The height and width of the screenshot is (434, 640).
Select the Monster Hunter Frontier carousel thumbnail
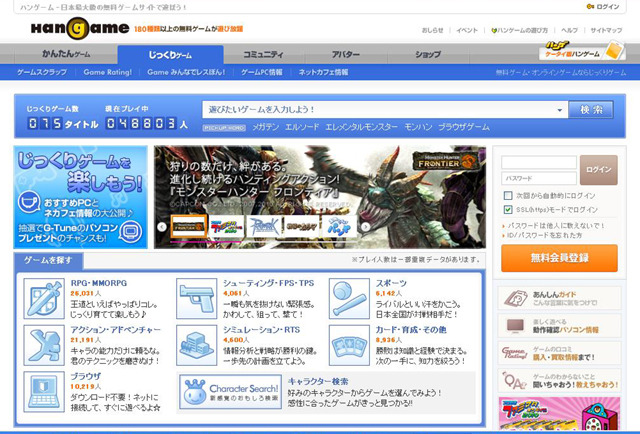click(x=189, y=226)
